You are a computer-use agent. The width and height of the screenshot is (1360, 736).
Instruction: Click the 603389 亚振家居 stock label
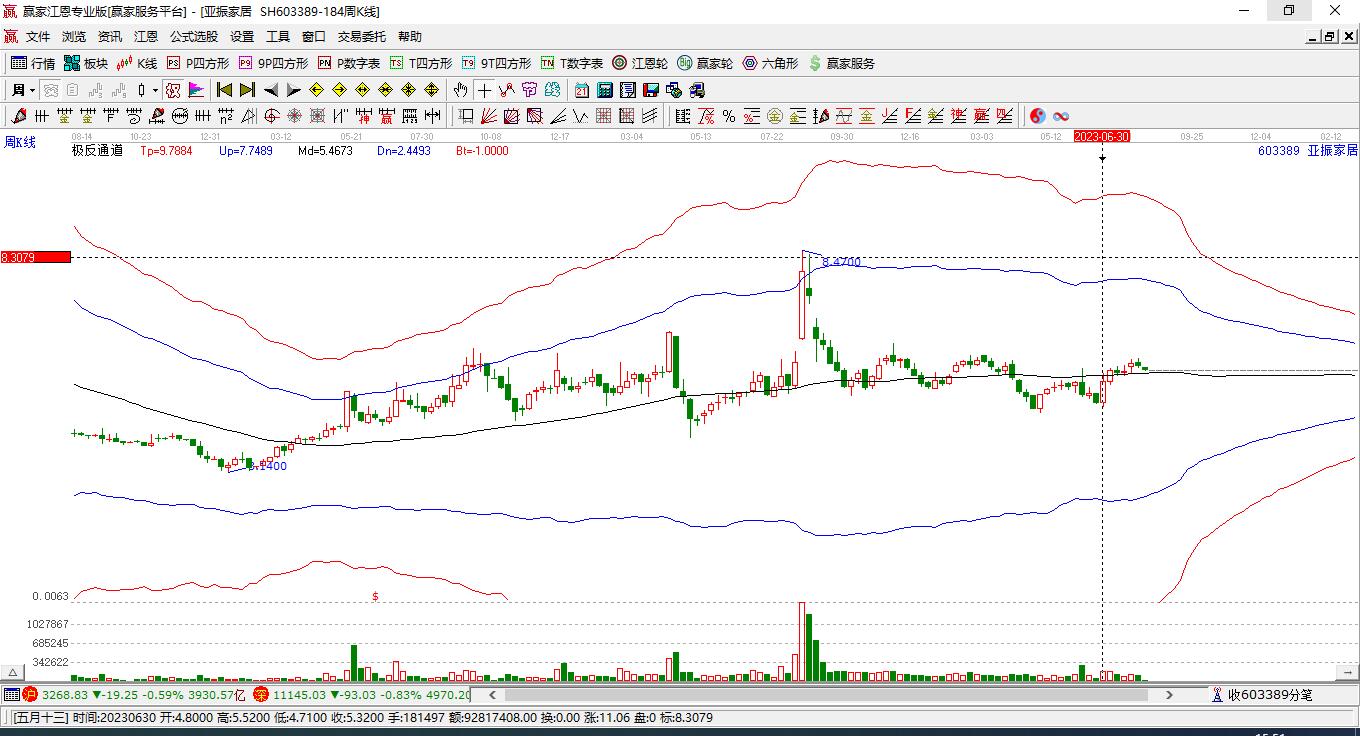pyautogui.click(x=1308, y=151)
